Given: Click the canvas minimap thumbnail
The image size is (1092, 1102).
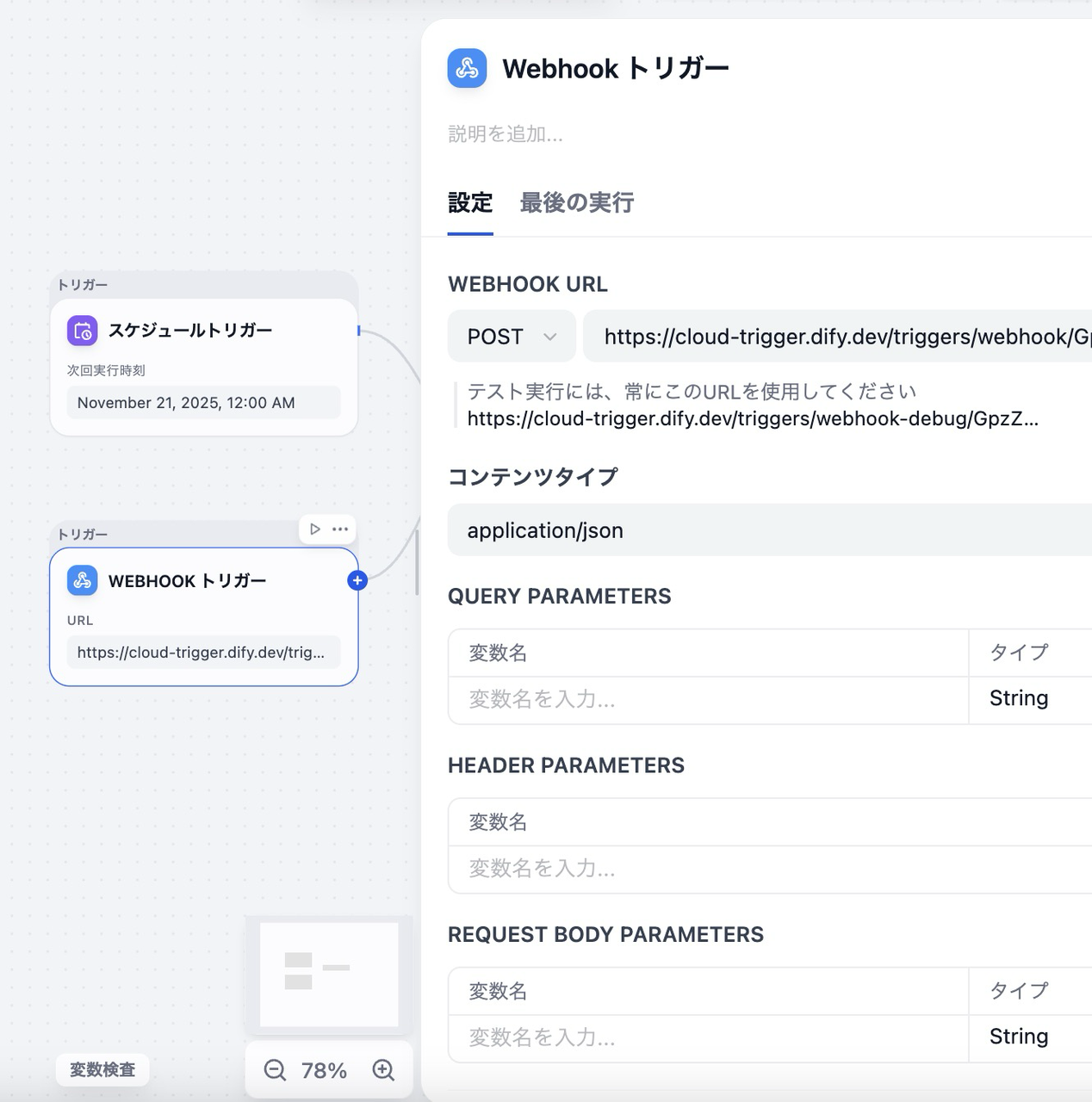Looking at the screenshot, I should pyautogui.click(x=329, y=975).
